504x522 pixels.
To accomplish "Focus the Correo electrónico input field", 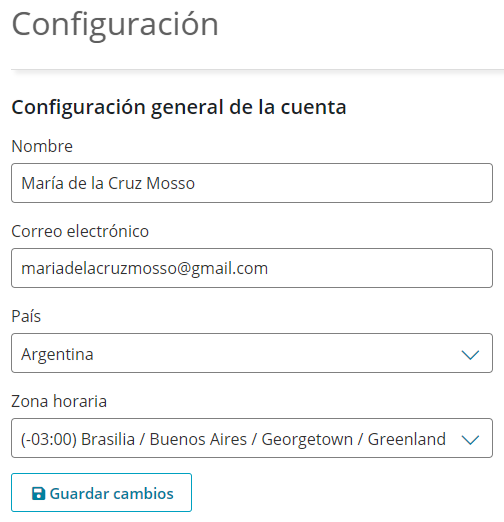I will tap(252, 268).
